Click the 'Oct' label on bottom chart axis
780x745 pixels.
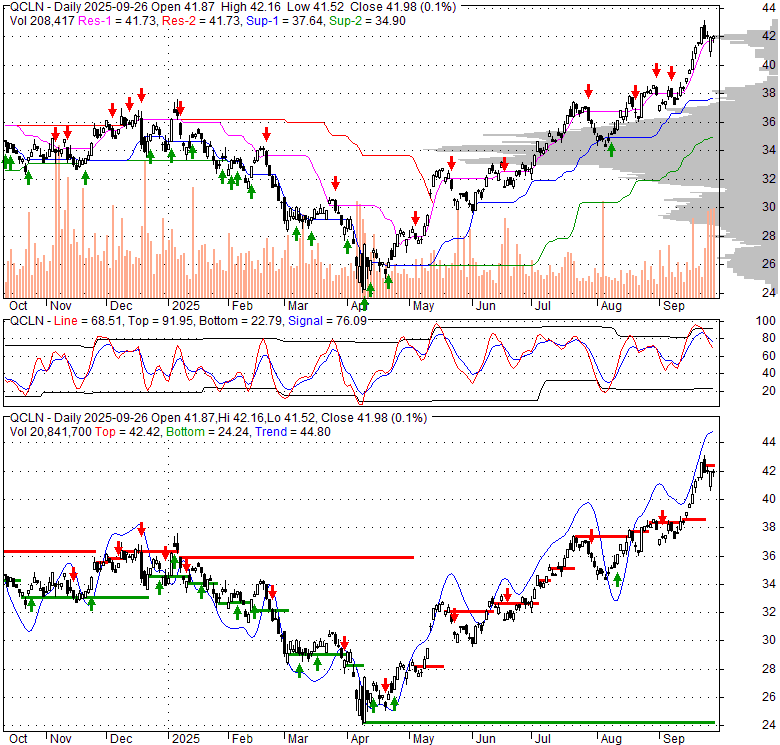pyautogui.click(x=18, y=739)
